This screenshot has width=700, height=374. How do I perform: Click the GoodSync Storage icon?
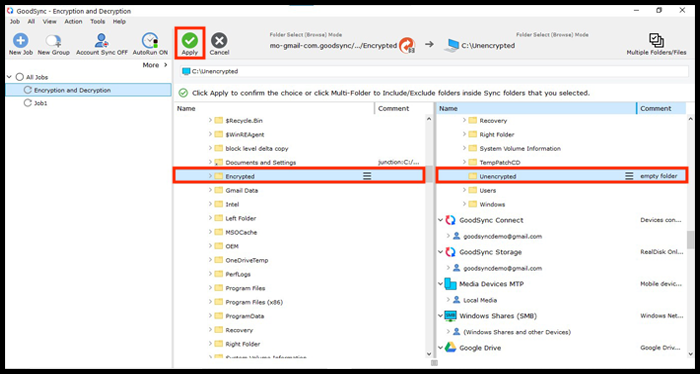pos(450,252)
